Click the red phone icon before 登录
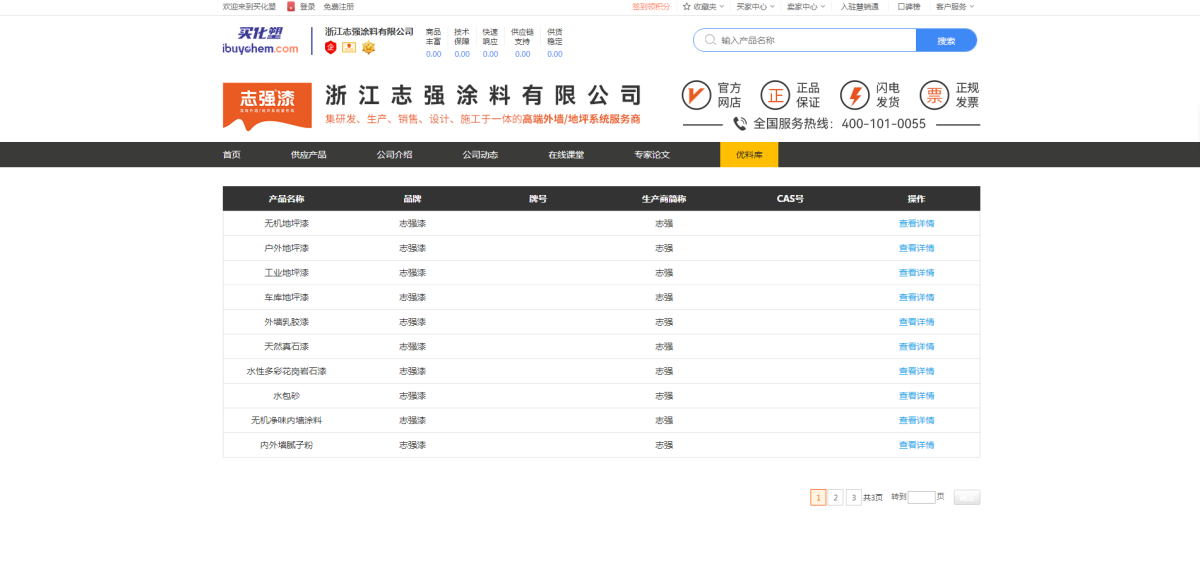Image resolution: width=1200 pixels, height=561 pixels. coord(290,6)
